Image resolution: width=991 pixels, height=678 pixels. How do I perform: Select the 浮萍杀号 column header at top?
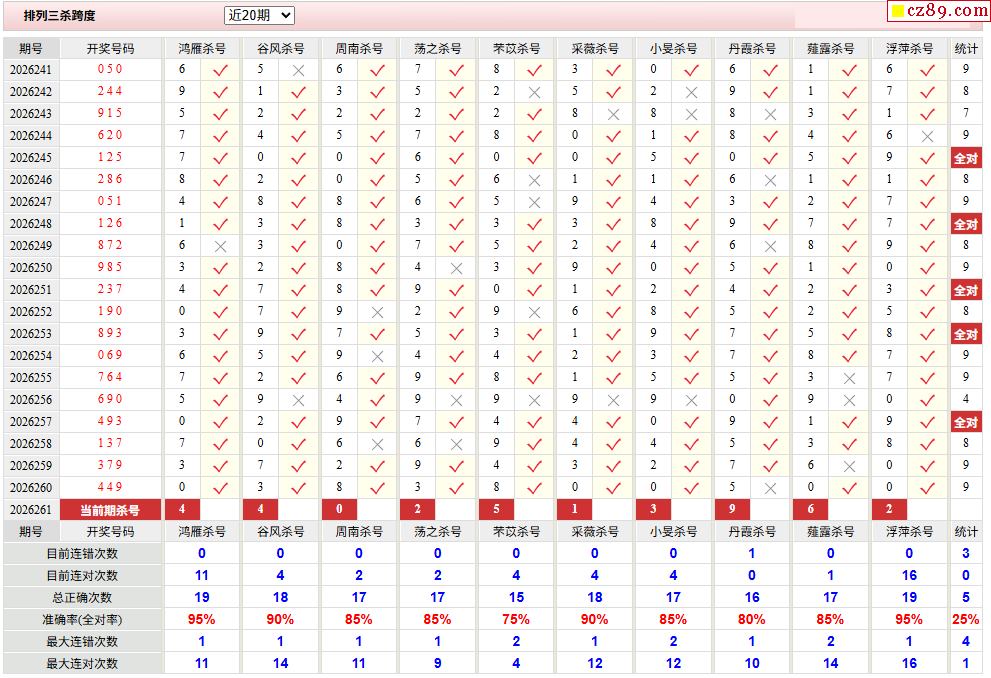909,49
